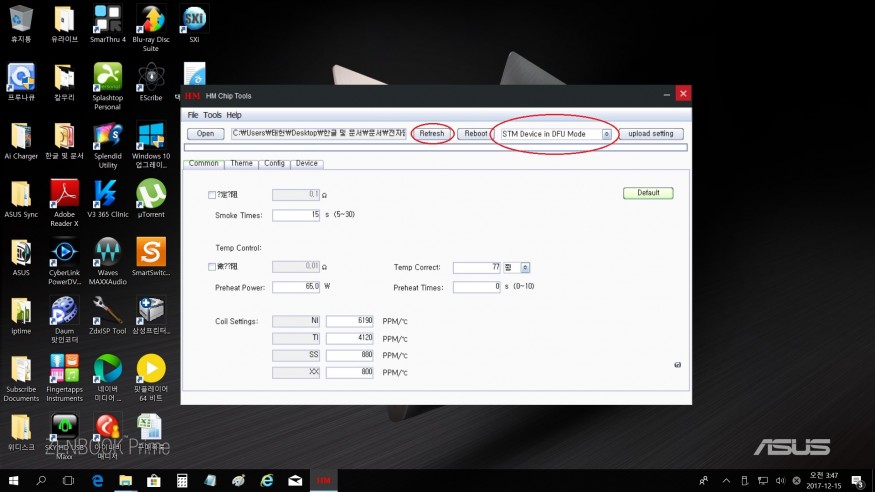Click the Windows Start button
Image resolution: width=875 pixels, height=492 pixels.
tap(13, 480)
